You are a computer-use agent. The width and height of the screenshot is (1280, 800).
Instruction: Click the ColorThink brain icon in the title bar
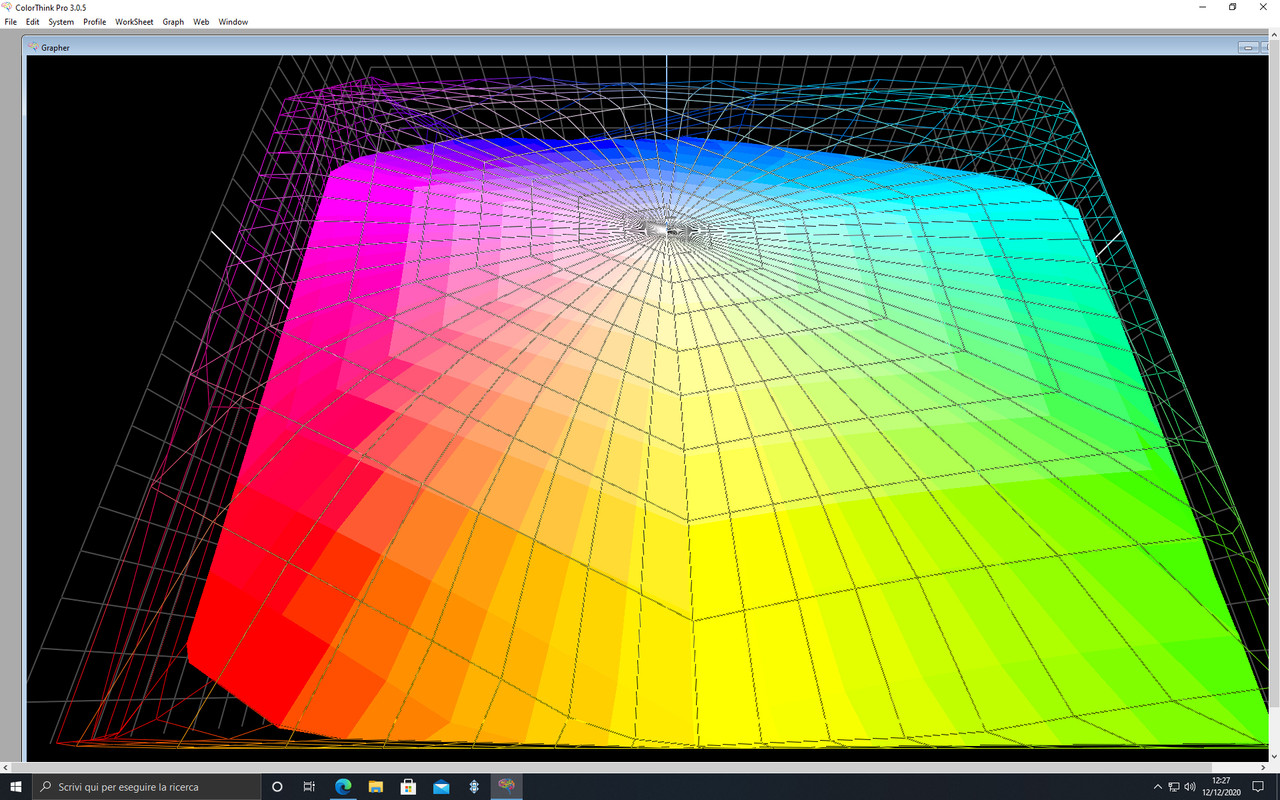click(x=8, y=7)
